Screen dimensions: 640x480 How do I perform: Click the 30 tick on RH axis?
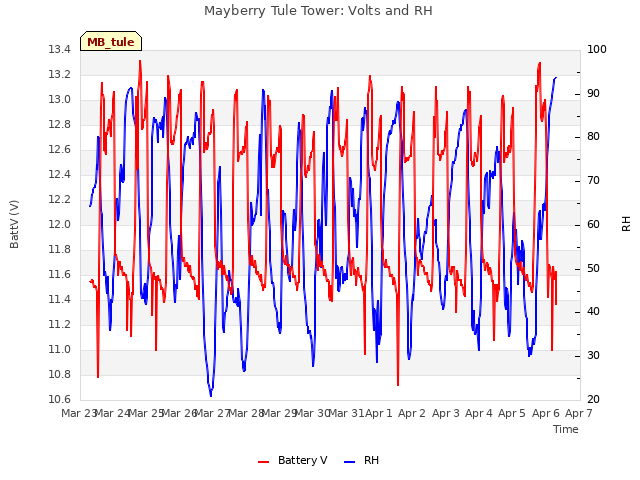593,356
